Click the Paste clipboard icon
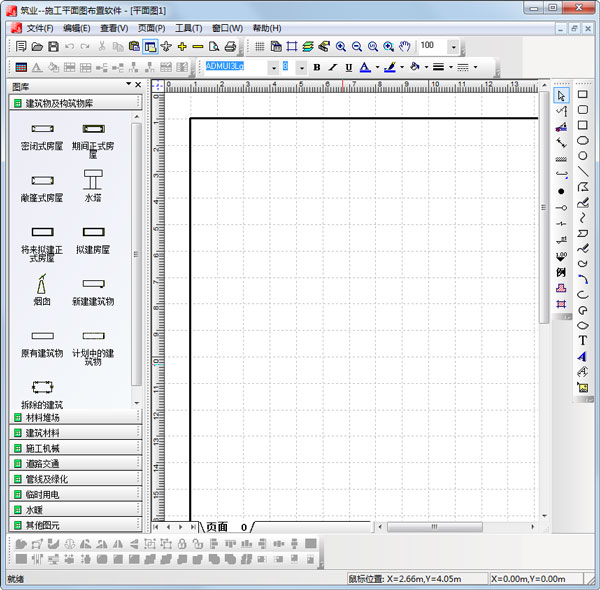The image size is (600, 590). coord(134,47)
